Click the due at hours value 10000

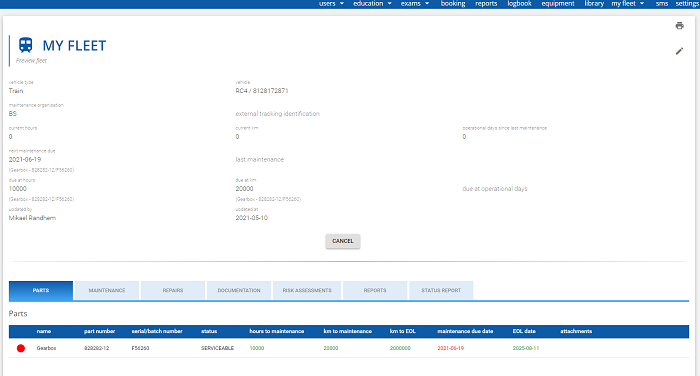point(17,189)
